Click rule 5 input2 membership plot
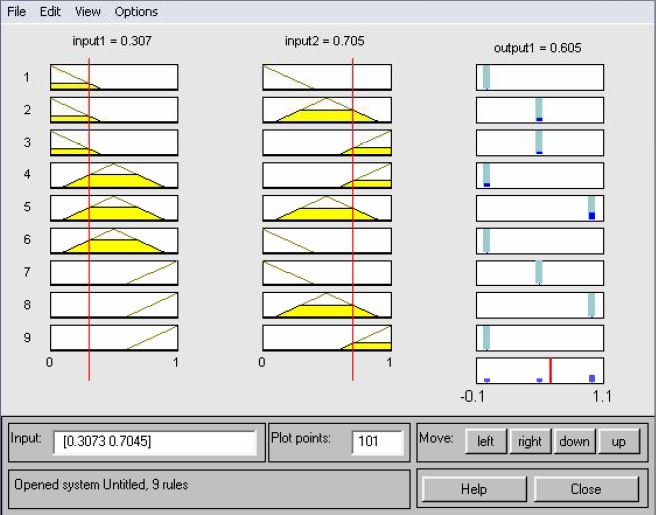656x515 pixels. point(327,208)
